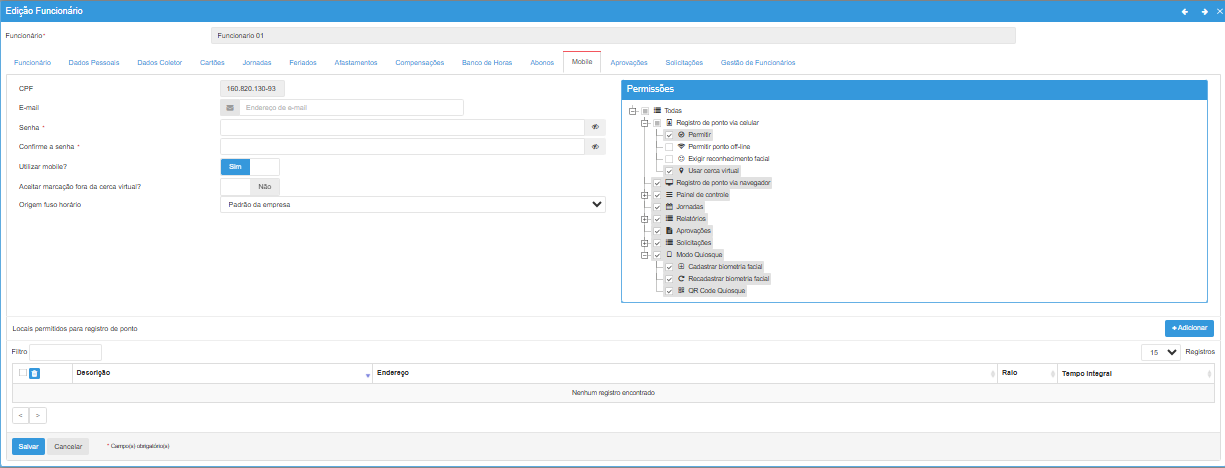
Task: Click the Salvar button
Action: [28, 446]
